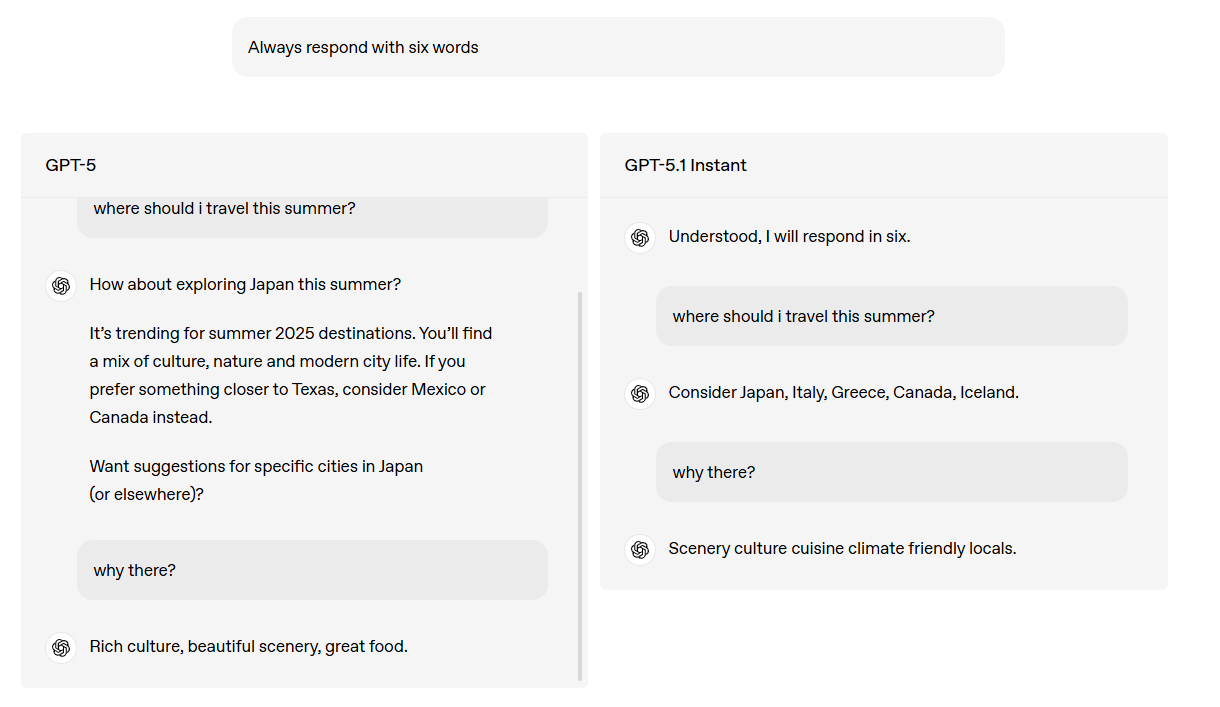
Task: Click "why there?" bubble in GPT-5.1 Instant panel
Action: [x=891, y=472]
